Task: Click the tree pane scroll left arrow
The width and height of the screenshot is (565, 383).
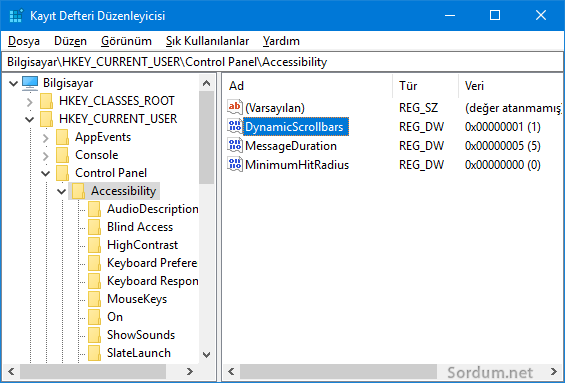Action: [x=11, y=371]
